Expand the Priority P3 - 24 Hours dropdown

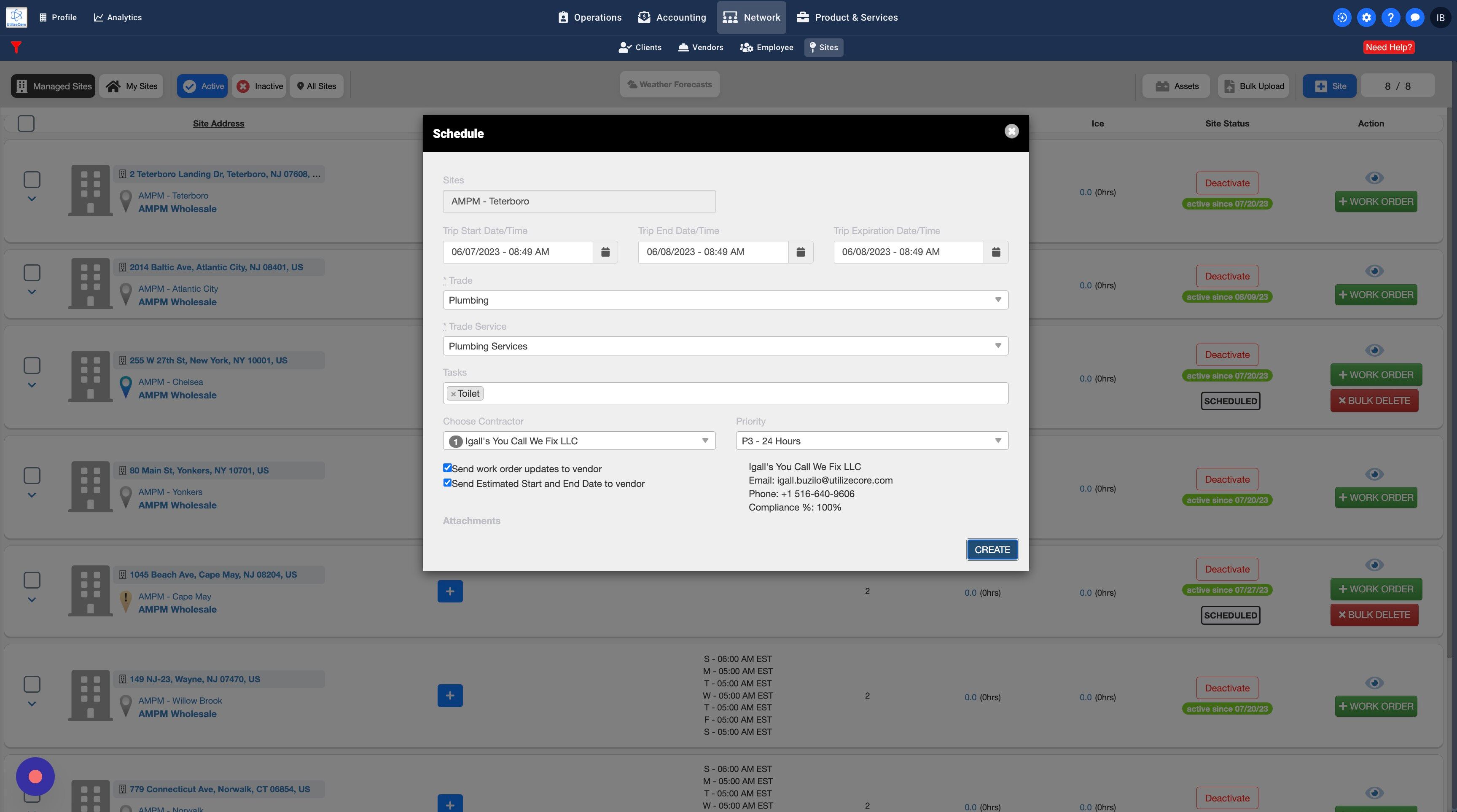871,441
